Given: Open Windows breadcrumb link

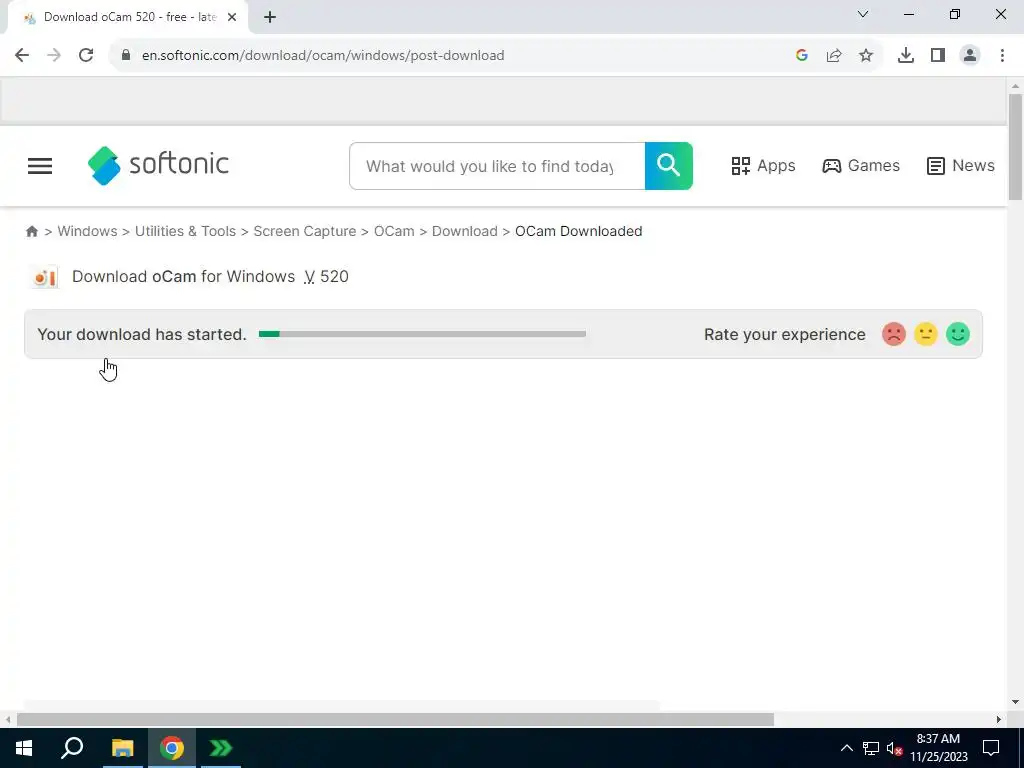Looking at the screenshot, I should pos(88,231).
